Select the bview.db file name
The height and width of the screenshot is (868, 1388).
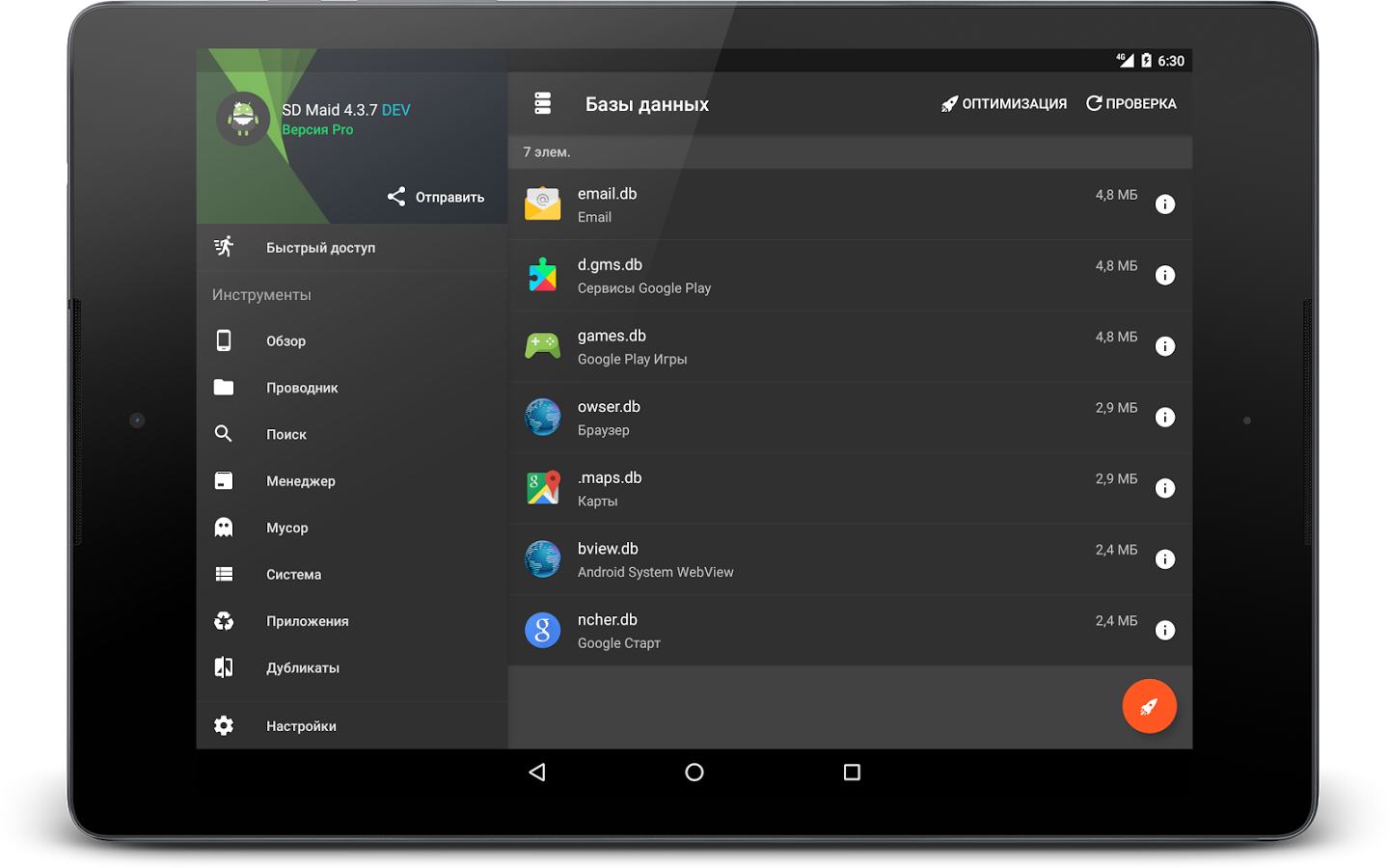(x=608, y=549)
